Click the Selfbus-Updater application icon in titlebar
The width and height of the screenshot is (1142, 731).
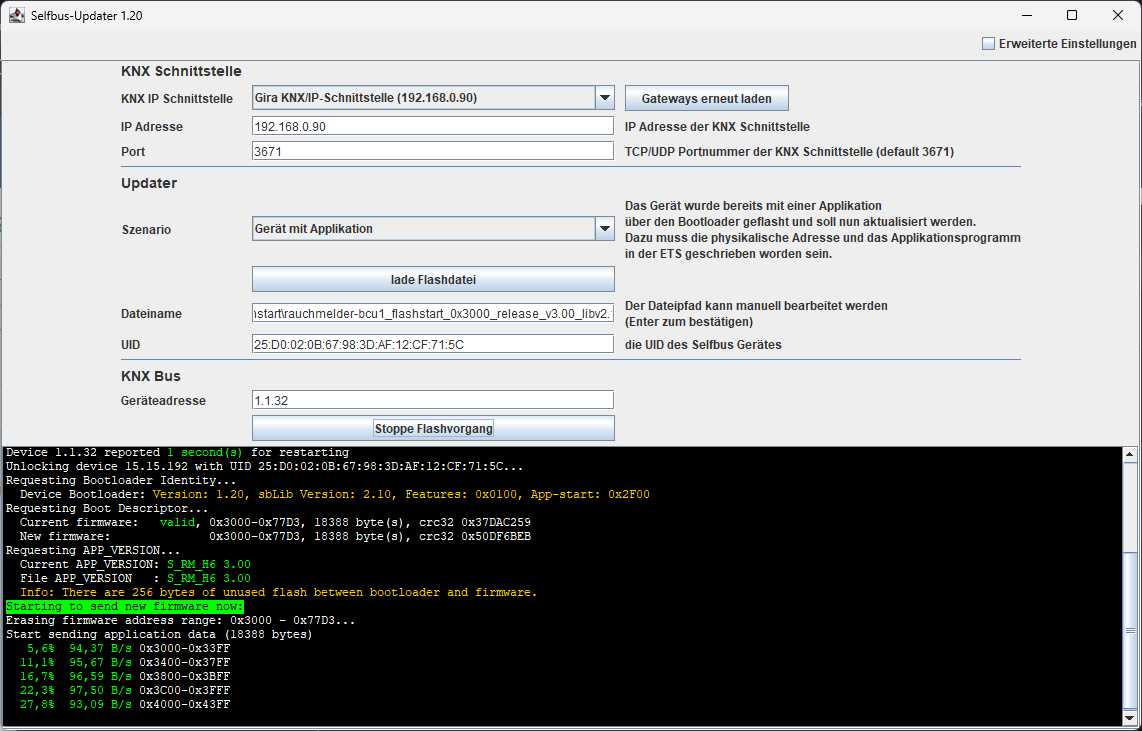(16, 15)
